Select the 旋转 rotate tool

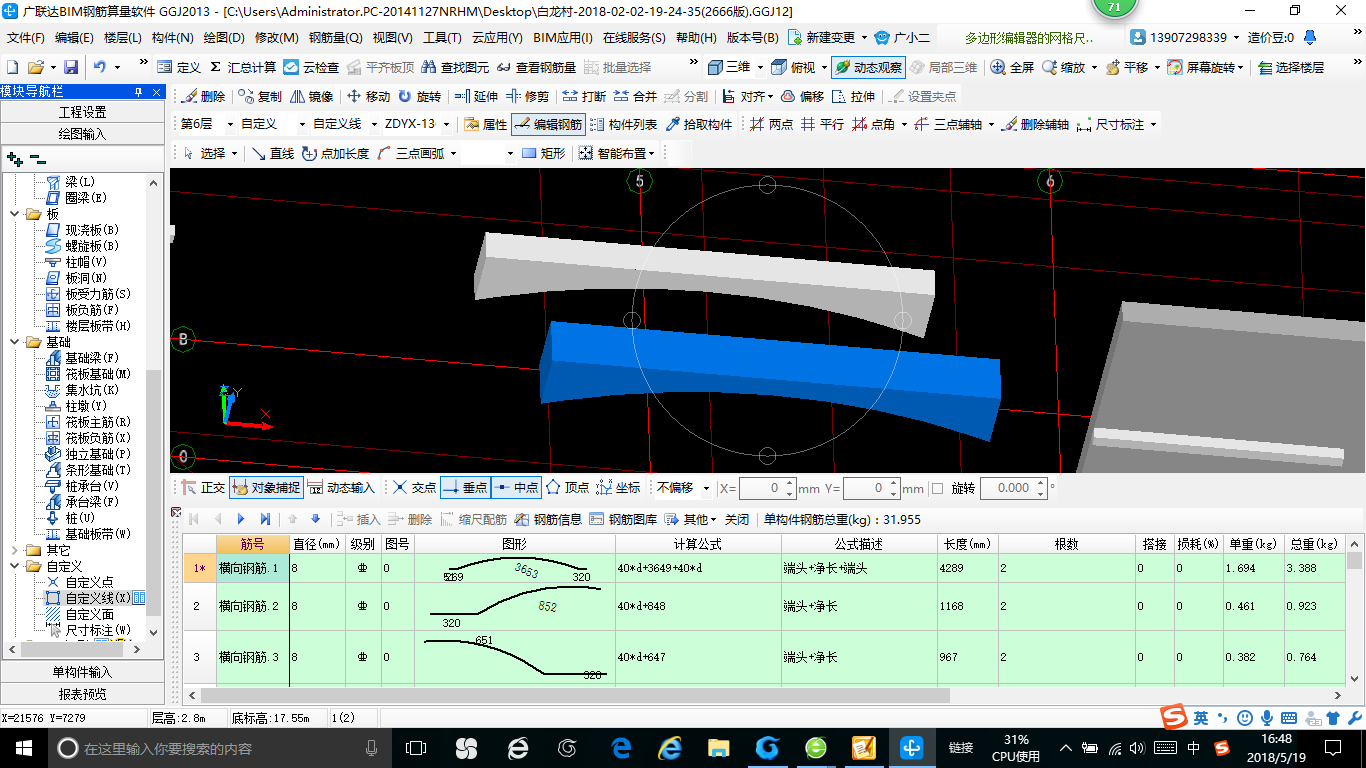pyautogui.click(x=419, y=97)
